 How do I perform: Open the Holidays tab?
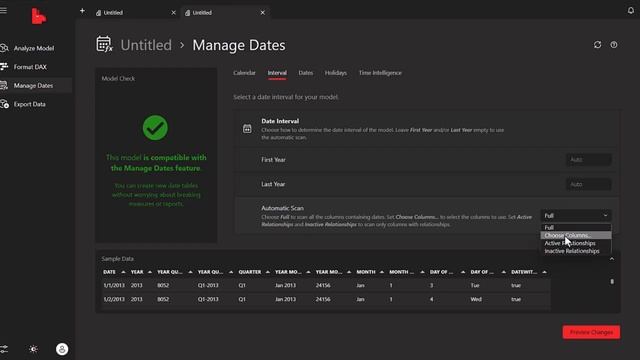point(336,73)
